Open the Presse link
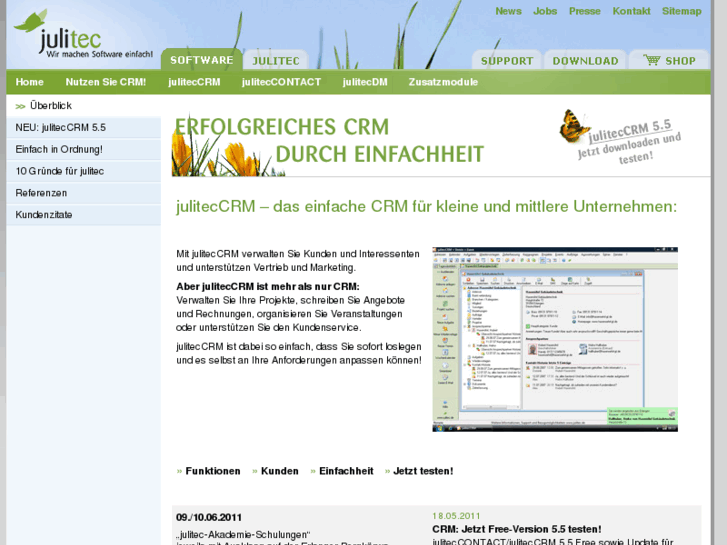This screenshot has width=727, height=545. [x=585, y=11]
